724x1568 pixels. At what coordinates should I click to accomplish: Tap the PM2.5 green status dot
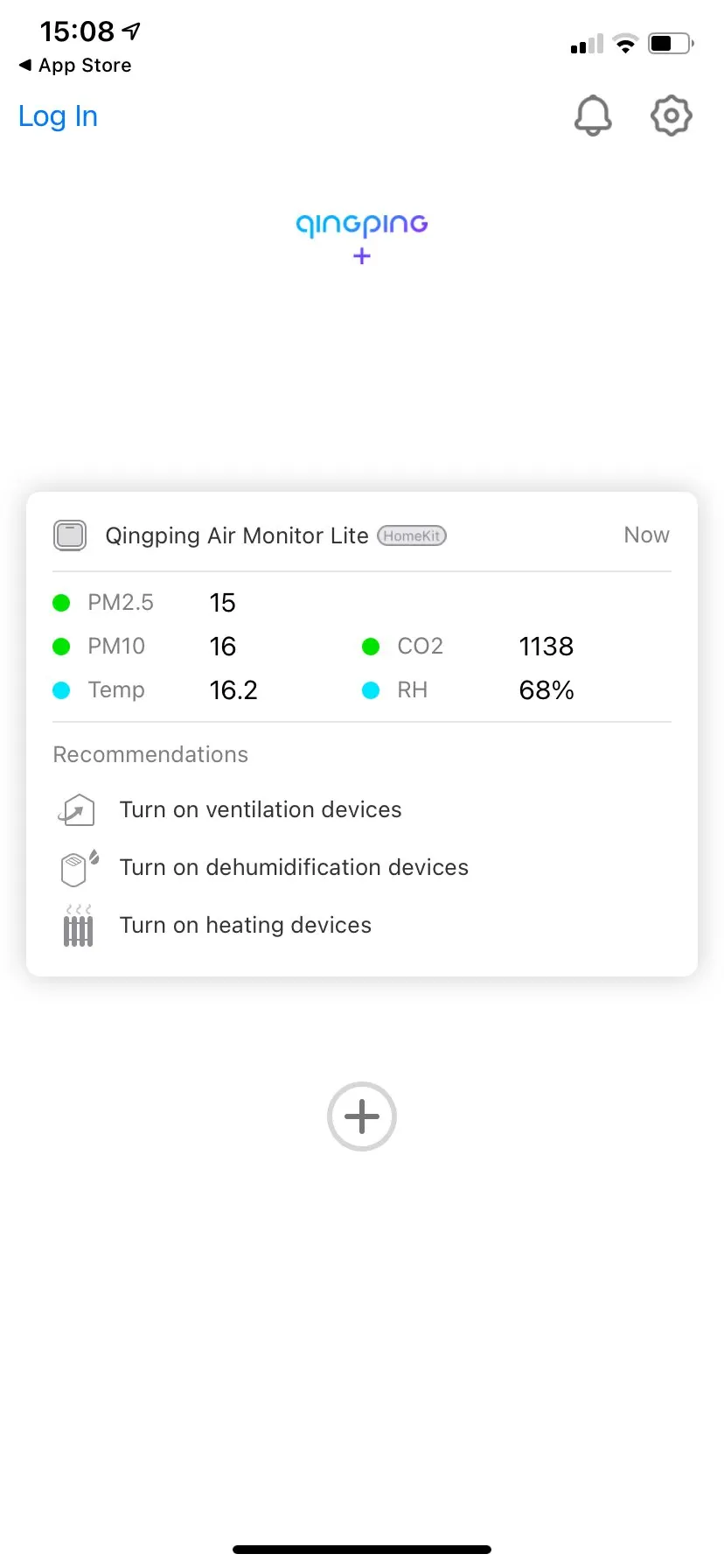61,603
